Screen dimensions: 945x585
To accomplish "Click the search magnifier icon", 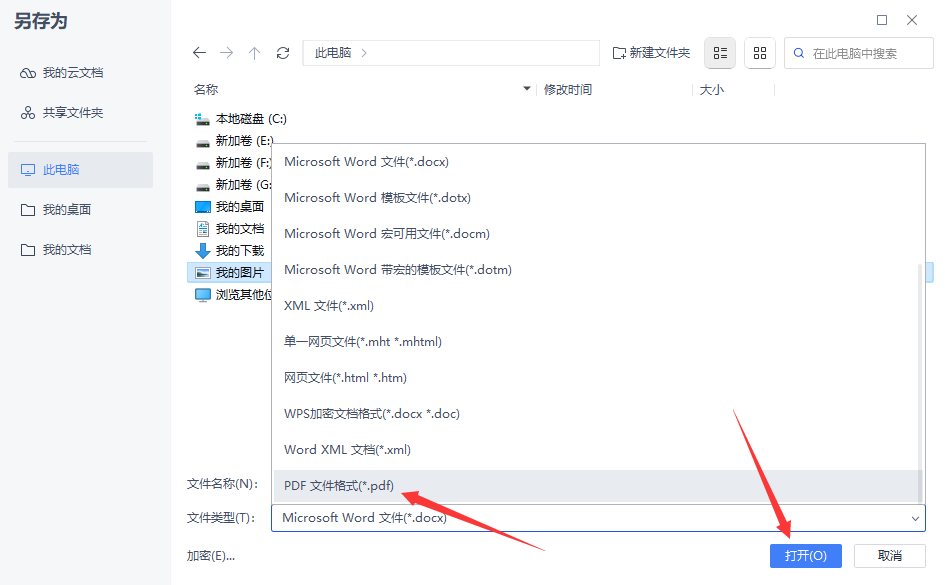I will coord(799,53).
